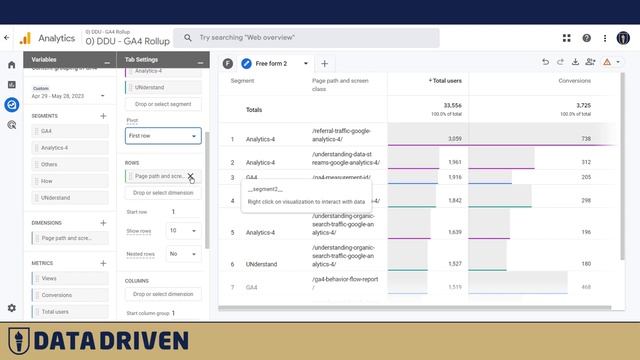640x360 pixels.
Task: Open Admin settings gear
Action: click(12, 308)
